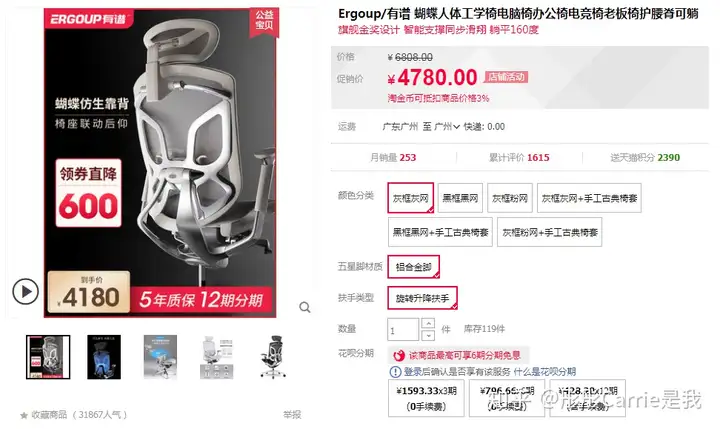Play the product video
Screen dimensions: 720x429
point(25,292)
